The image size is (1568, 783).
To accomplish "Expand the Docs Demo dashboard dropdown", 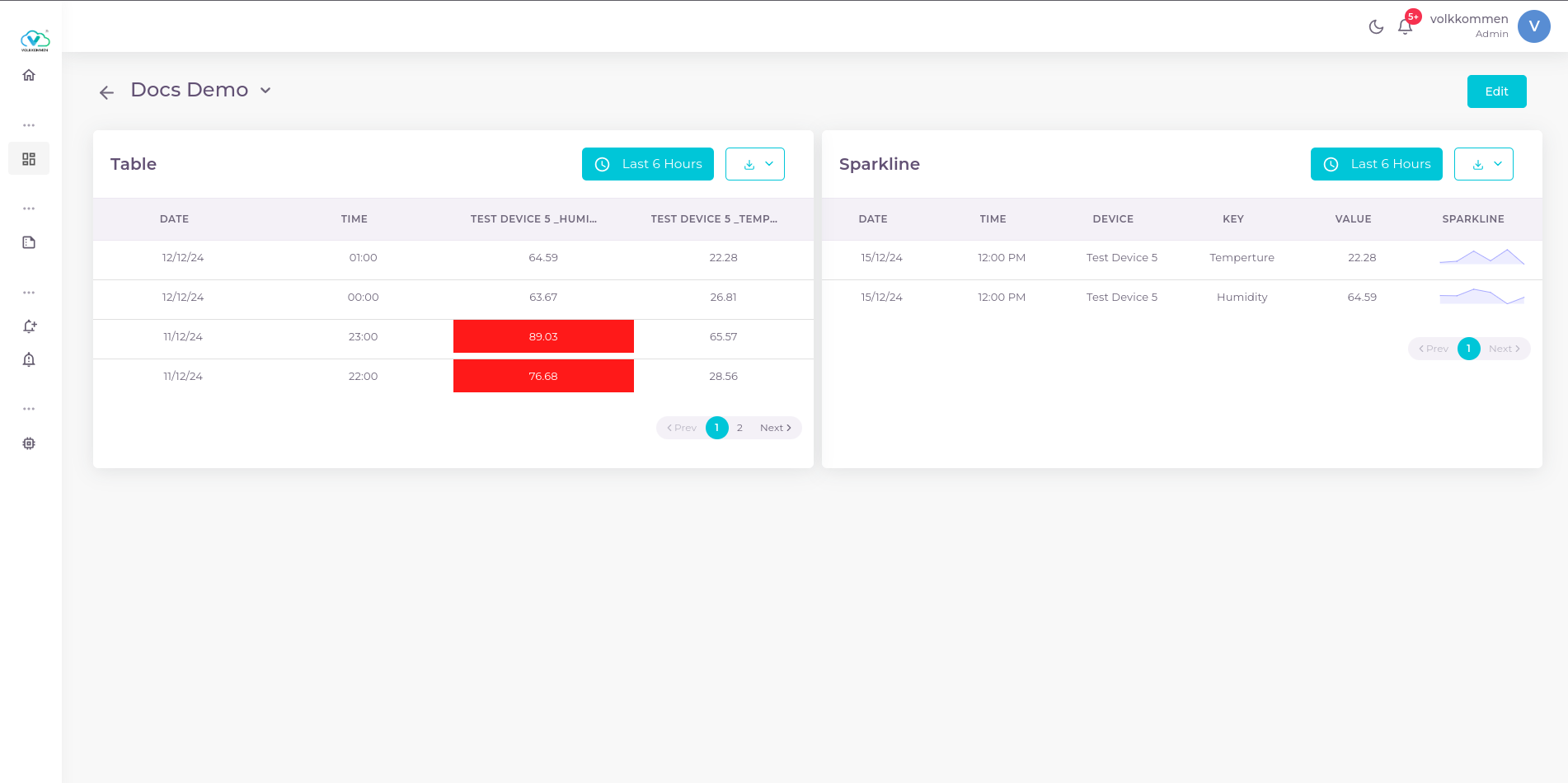I will tap(265, 91).
